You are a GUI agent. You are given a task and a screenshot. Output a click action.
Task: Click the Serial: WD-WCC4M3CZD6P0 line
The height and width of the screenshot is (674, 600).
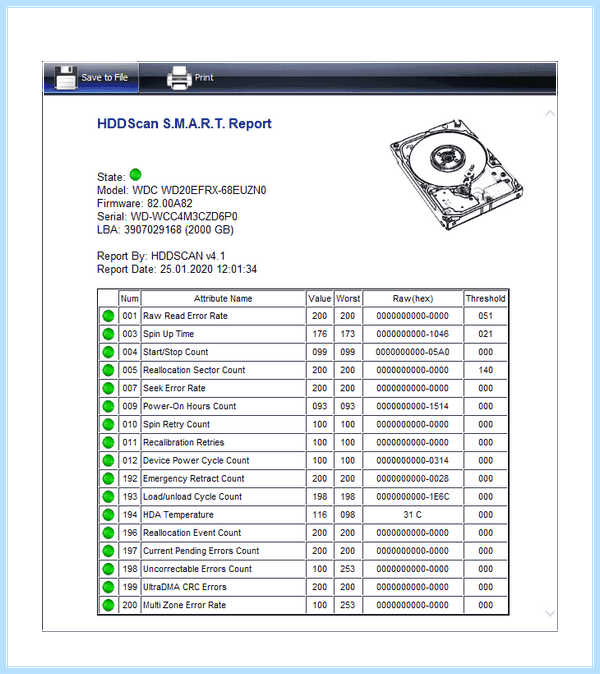pyautogui.click(x=167, y=217)
